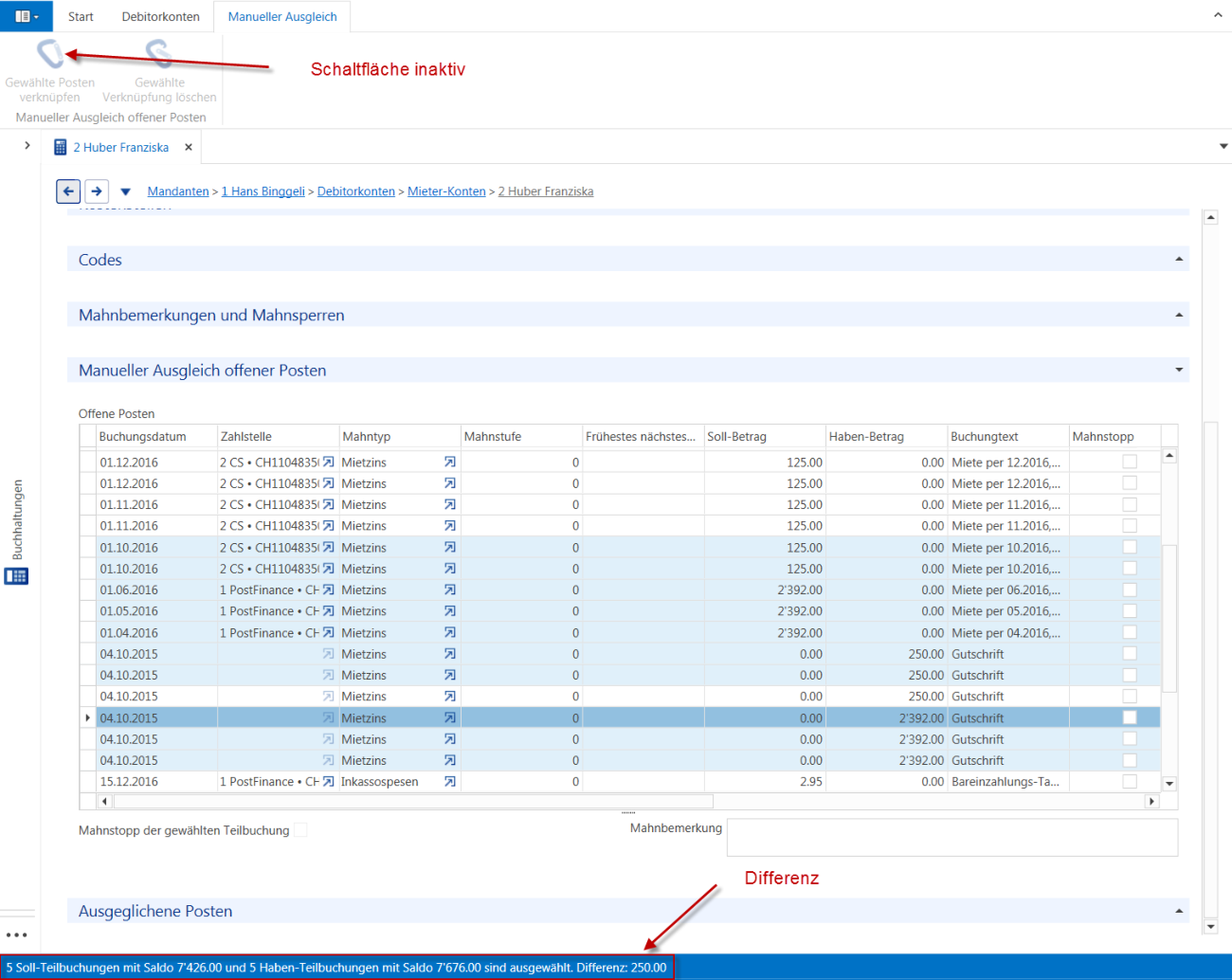1232x980 pixels.
Task: Click the Gewählte Posten verknüpfen icon
Action: point(49,53)
